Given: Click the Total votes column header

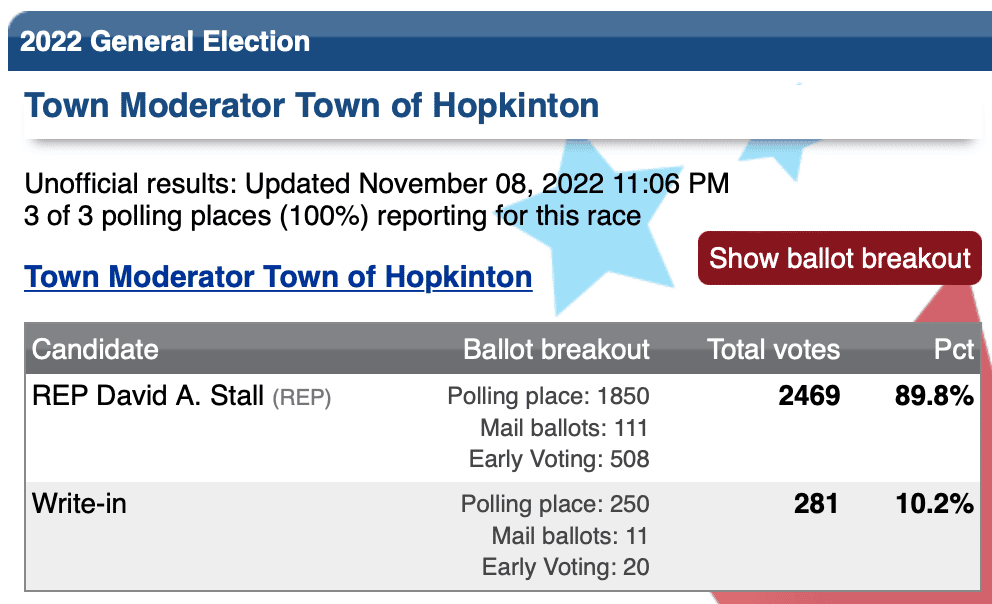Looking at the screenshot, I should pos(773,349).
